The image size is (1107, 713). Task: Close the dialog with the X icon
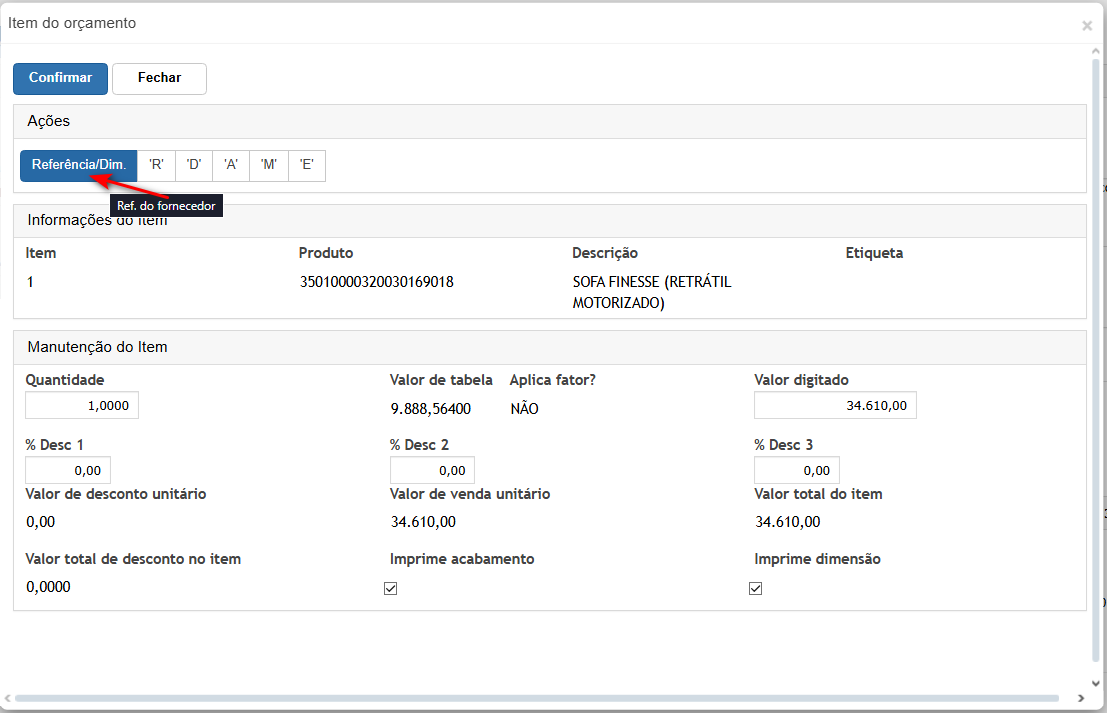[x=1087, y=26]
